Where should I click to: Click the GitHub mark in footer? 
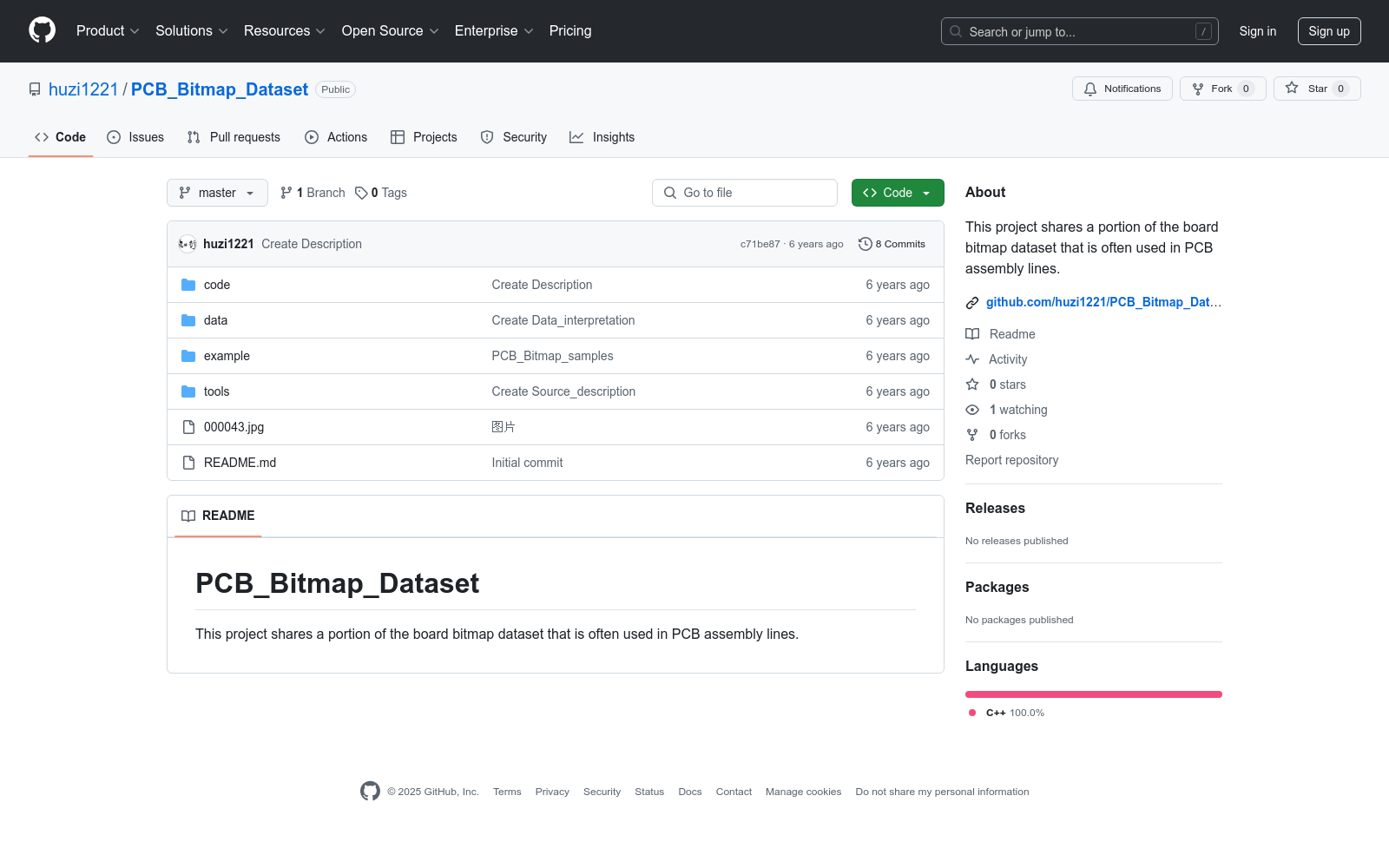(x=370, y=791)
